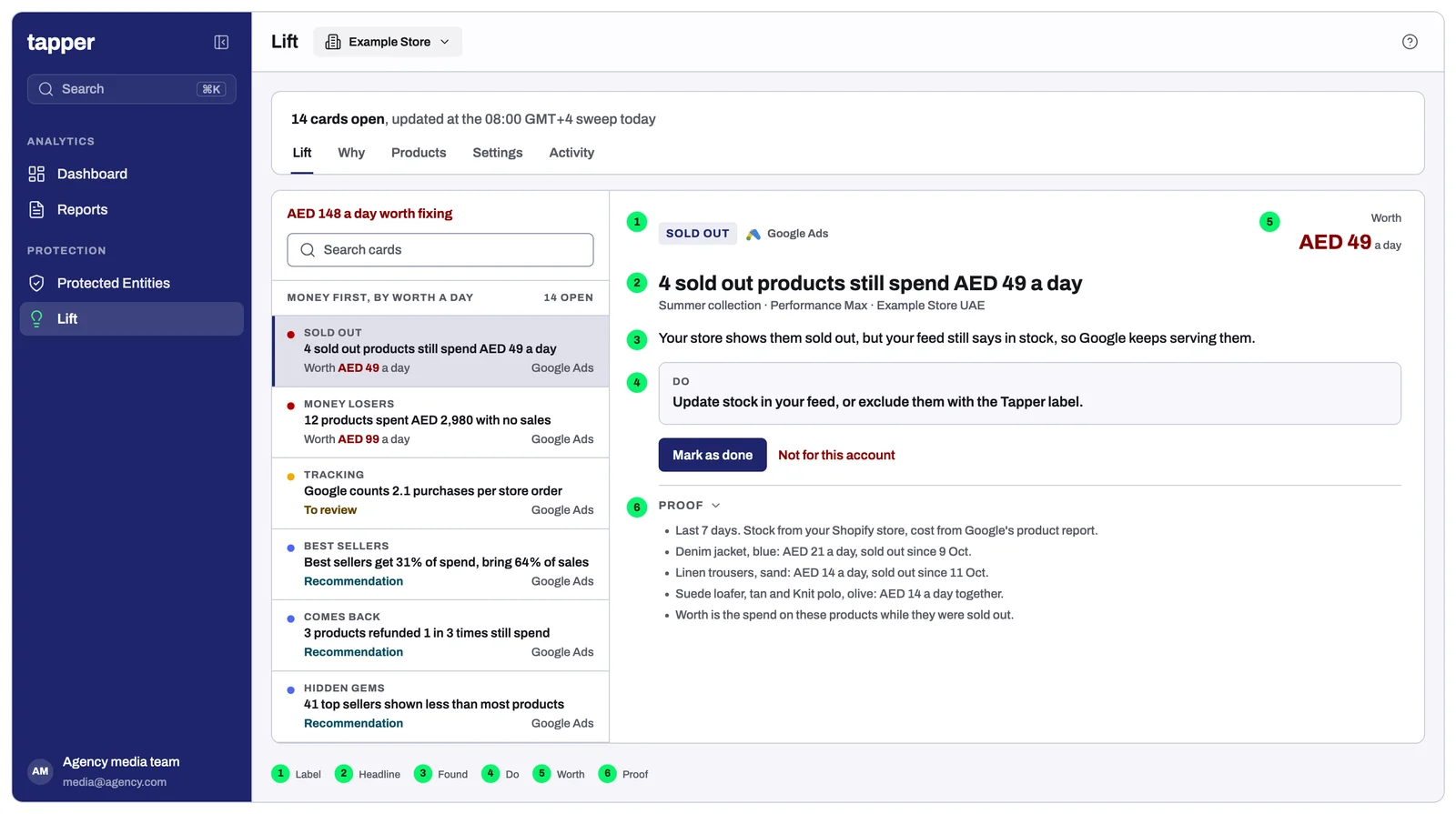The image size is (1456, 814).
Task: Click the sidebar Search box
Action: click(132, 89)
